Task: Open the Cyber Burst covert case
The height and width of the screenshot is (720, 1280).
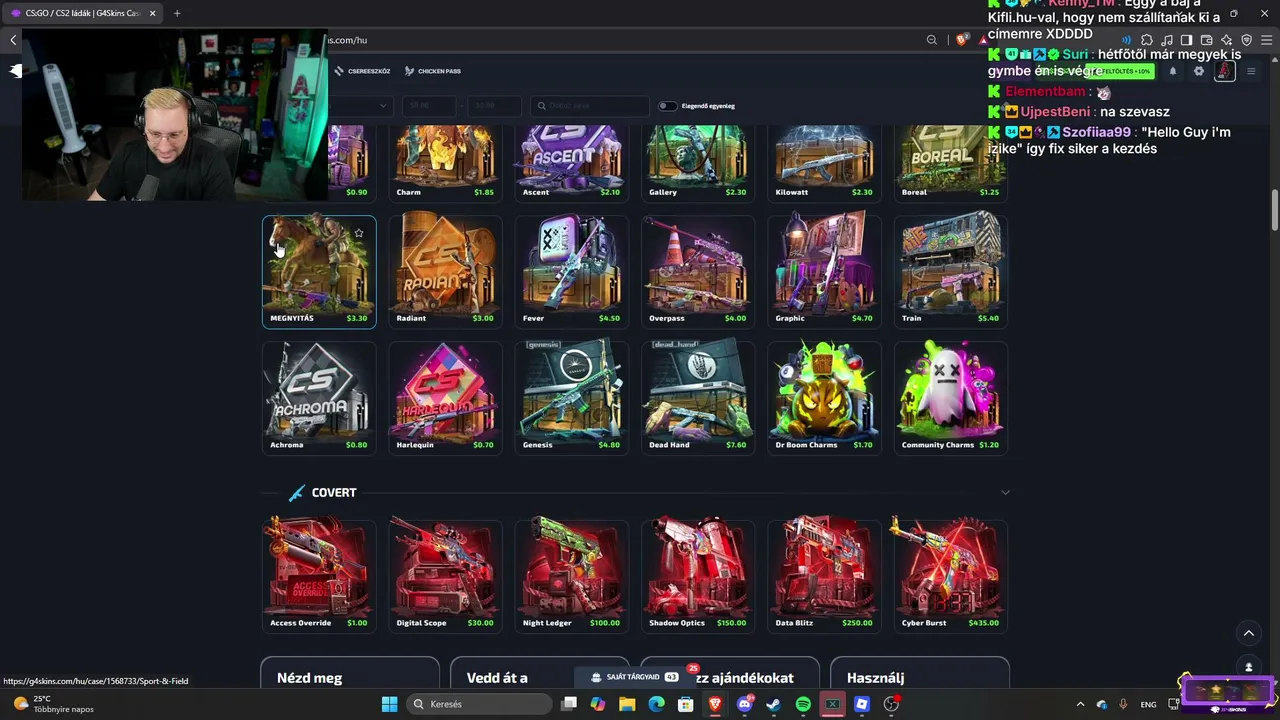Action: tap(951, 576)
